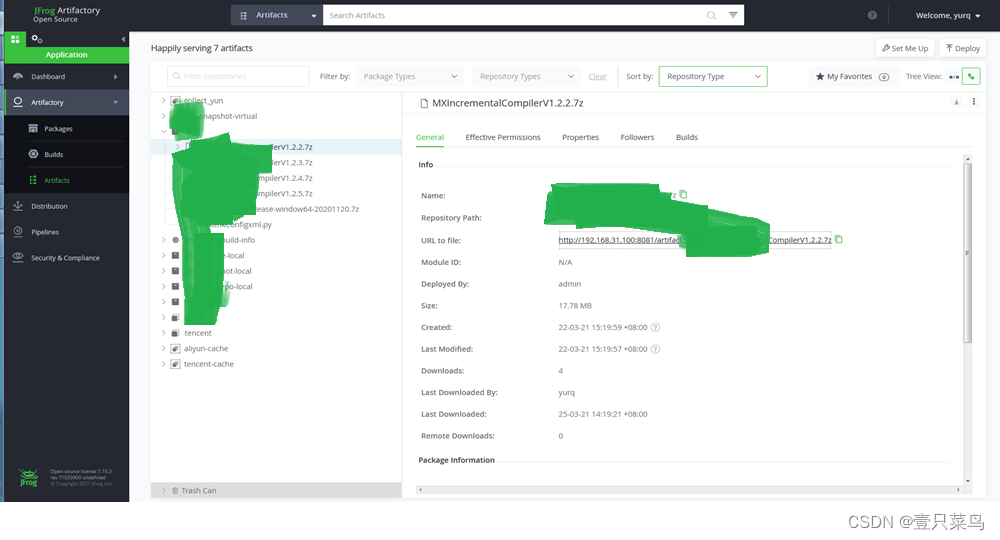Expand the tencent repository node
This screenshot has height=540, width=1000.
pos(164,333)
